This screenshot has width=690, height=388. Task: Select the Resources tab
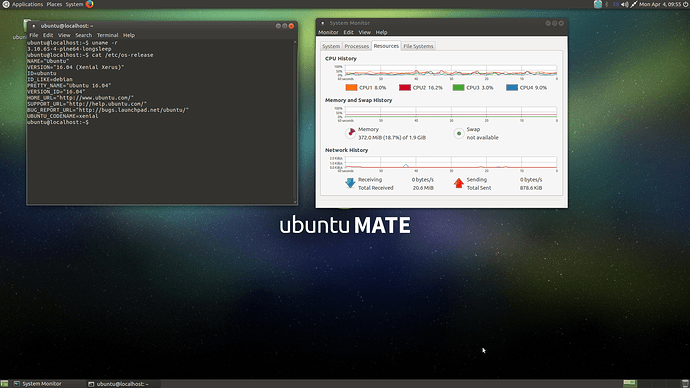click(386, 46)
